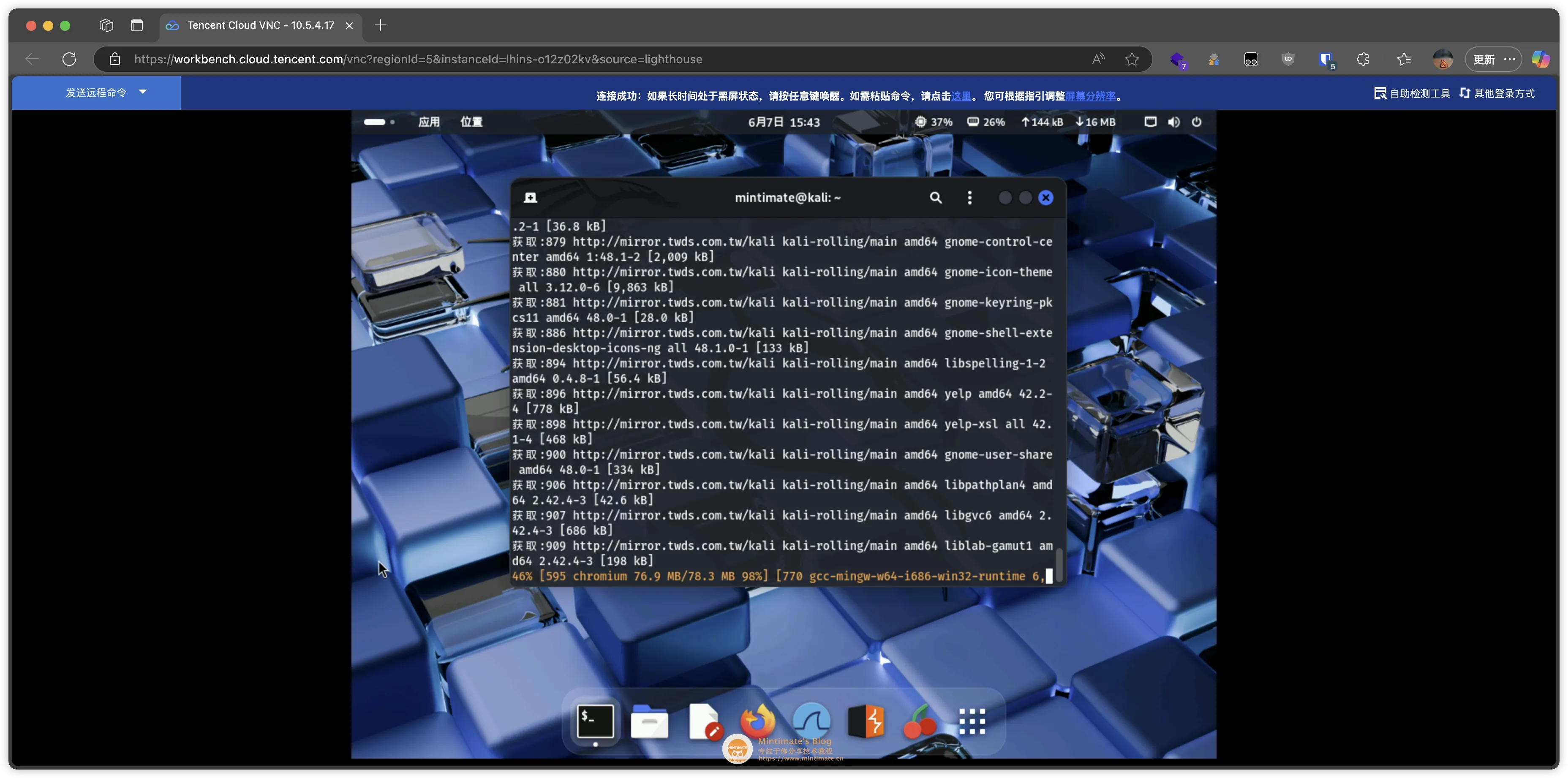Open the terminal window's options menu
The image size is (1568, 778).
pos(970,197)
